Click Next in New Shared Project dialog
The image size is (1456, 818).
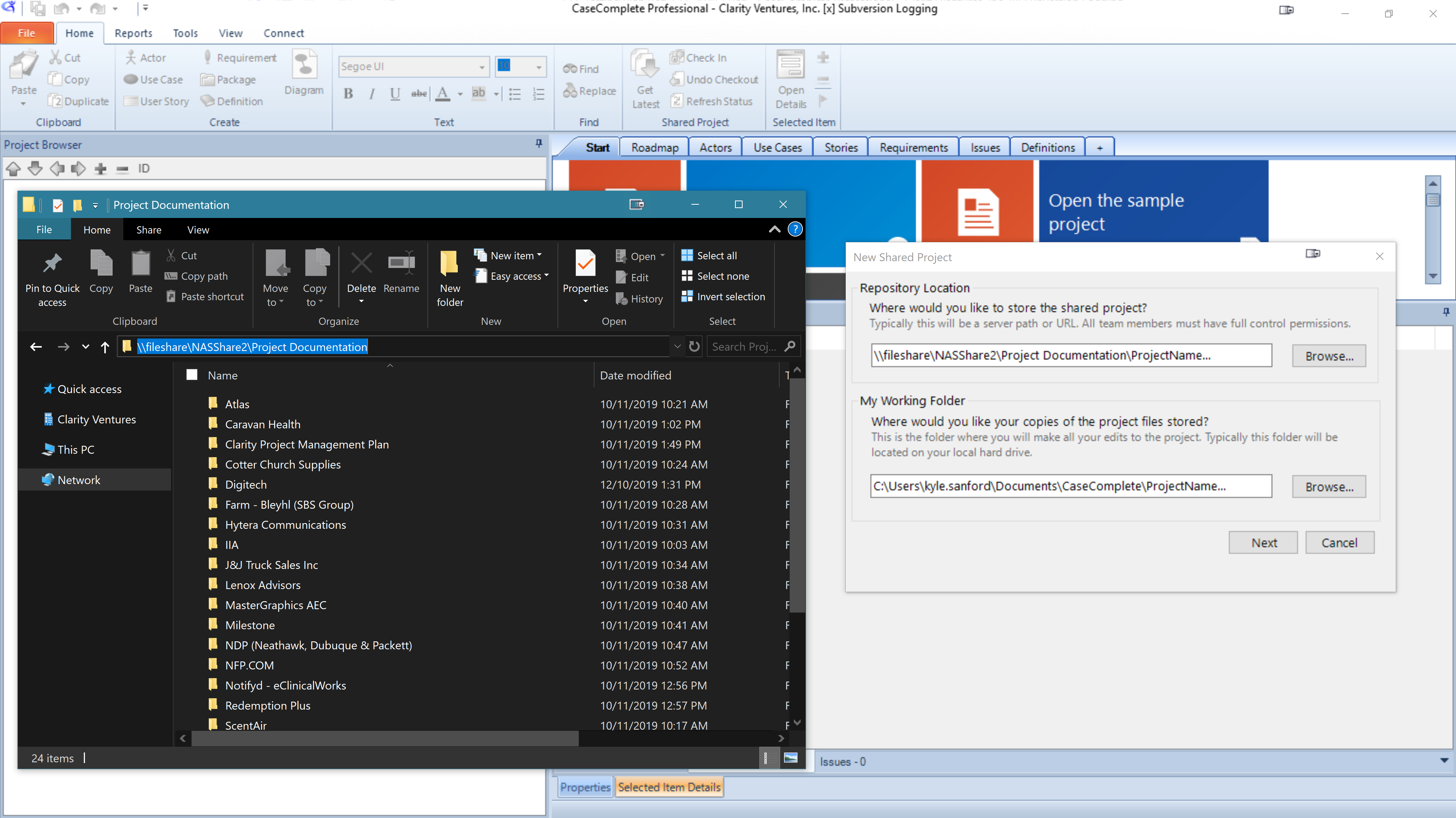click(x=1263, y=542)
